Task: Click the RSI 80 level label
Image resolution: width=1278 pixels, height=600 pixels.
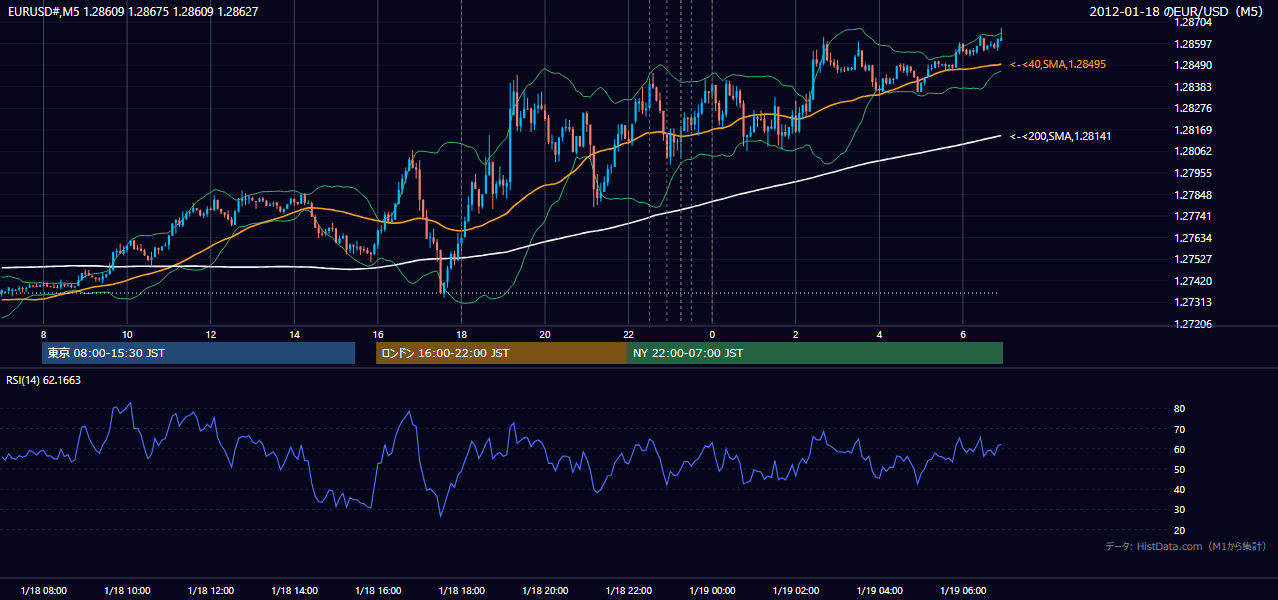Action: point(1180,409)
